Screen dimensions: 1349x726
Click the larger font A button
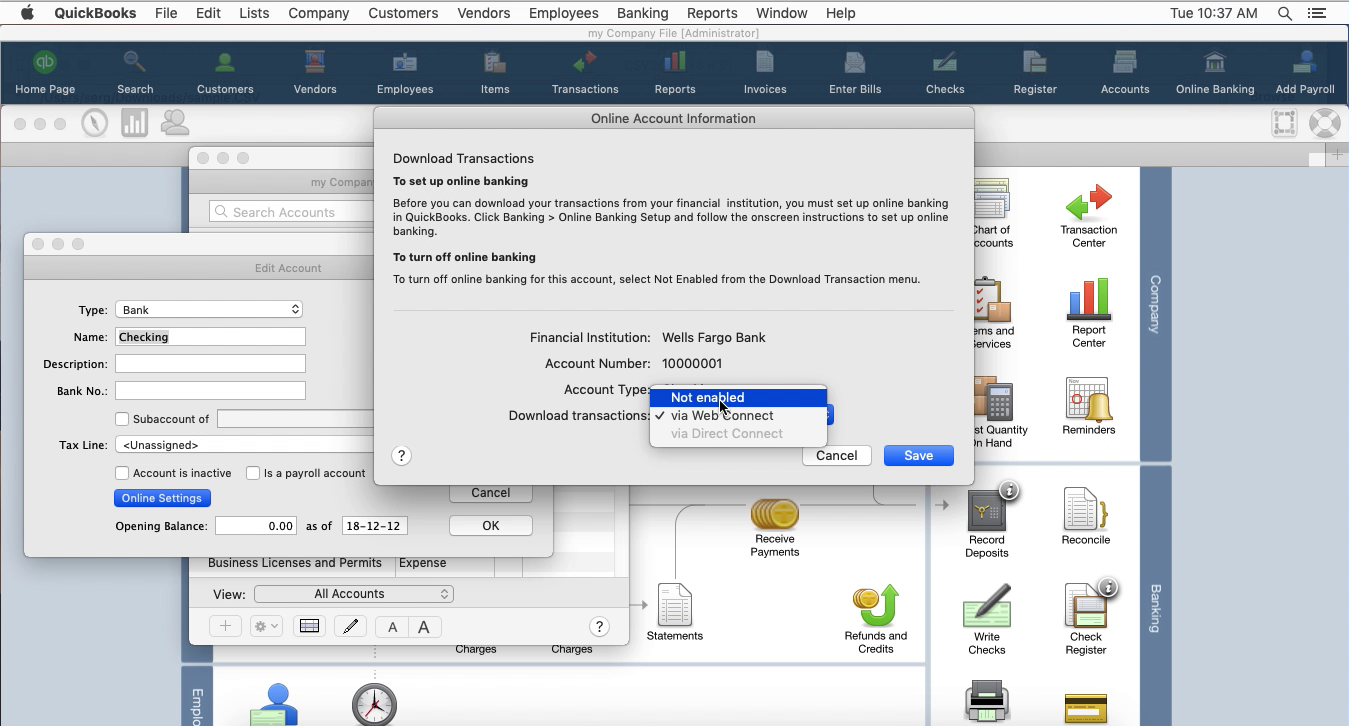point(424,627)
